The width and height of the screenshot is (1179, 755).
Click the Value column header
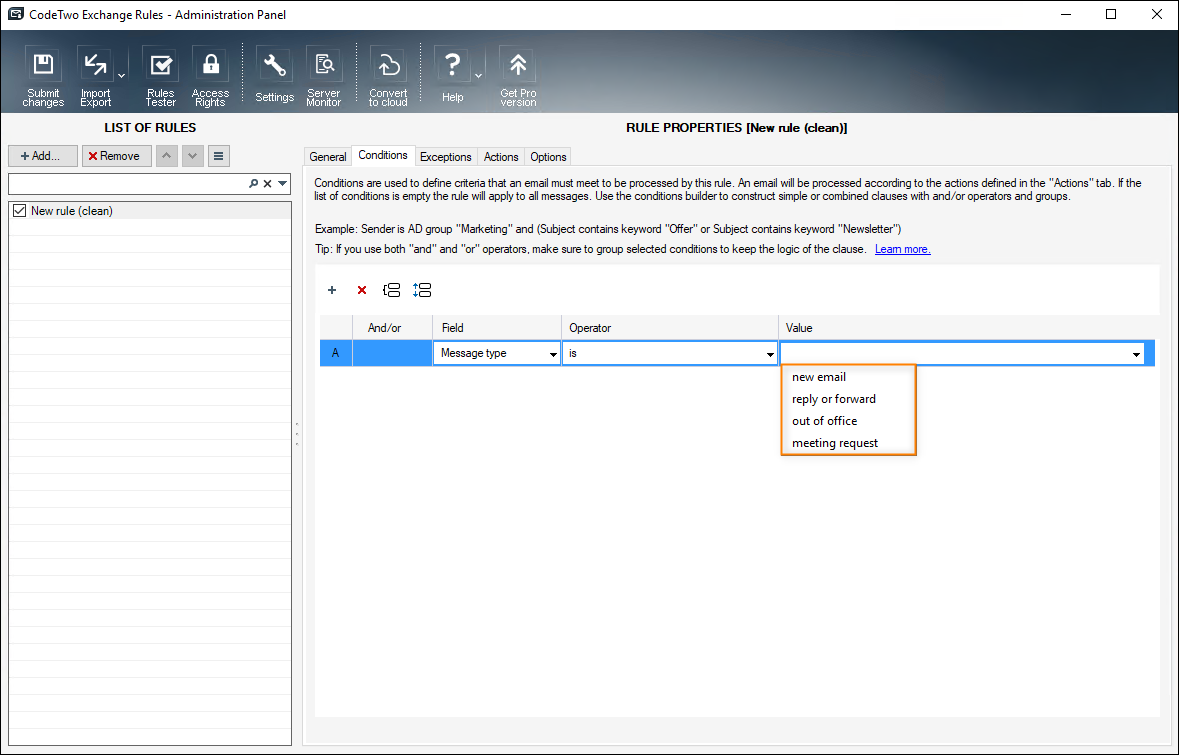click(x=968, y=328)
